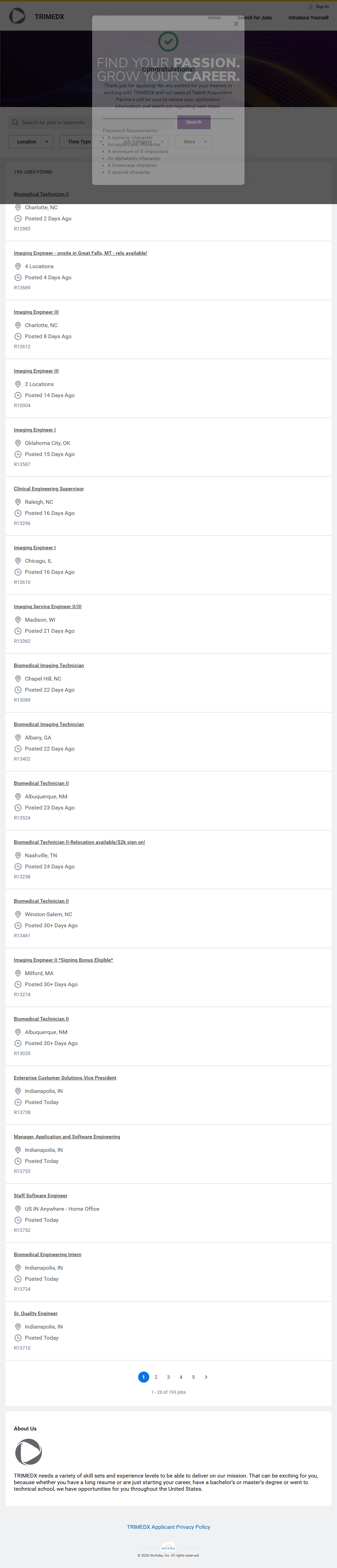
Task: Select results page 5
Action: pos(194,1377)
